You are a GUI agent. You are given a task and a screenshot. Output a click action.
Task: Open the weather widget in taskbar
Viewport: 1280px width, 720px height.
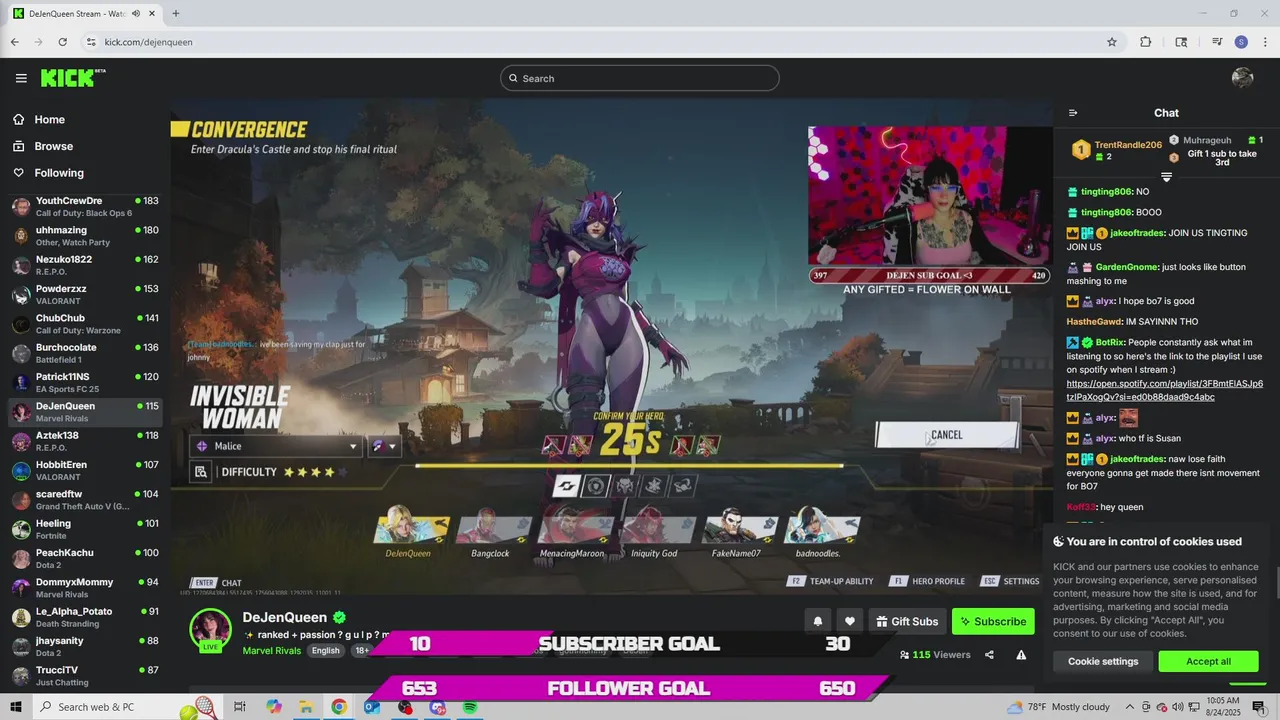pyautogui.click(x=1059, y=707)
